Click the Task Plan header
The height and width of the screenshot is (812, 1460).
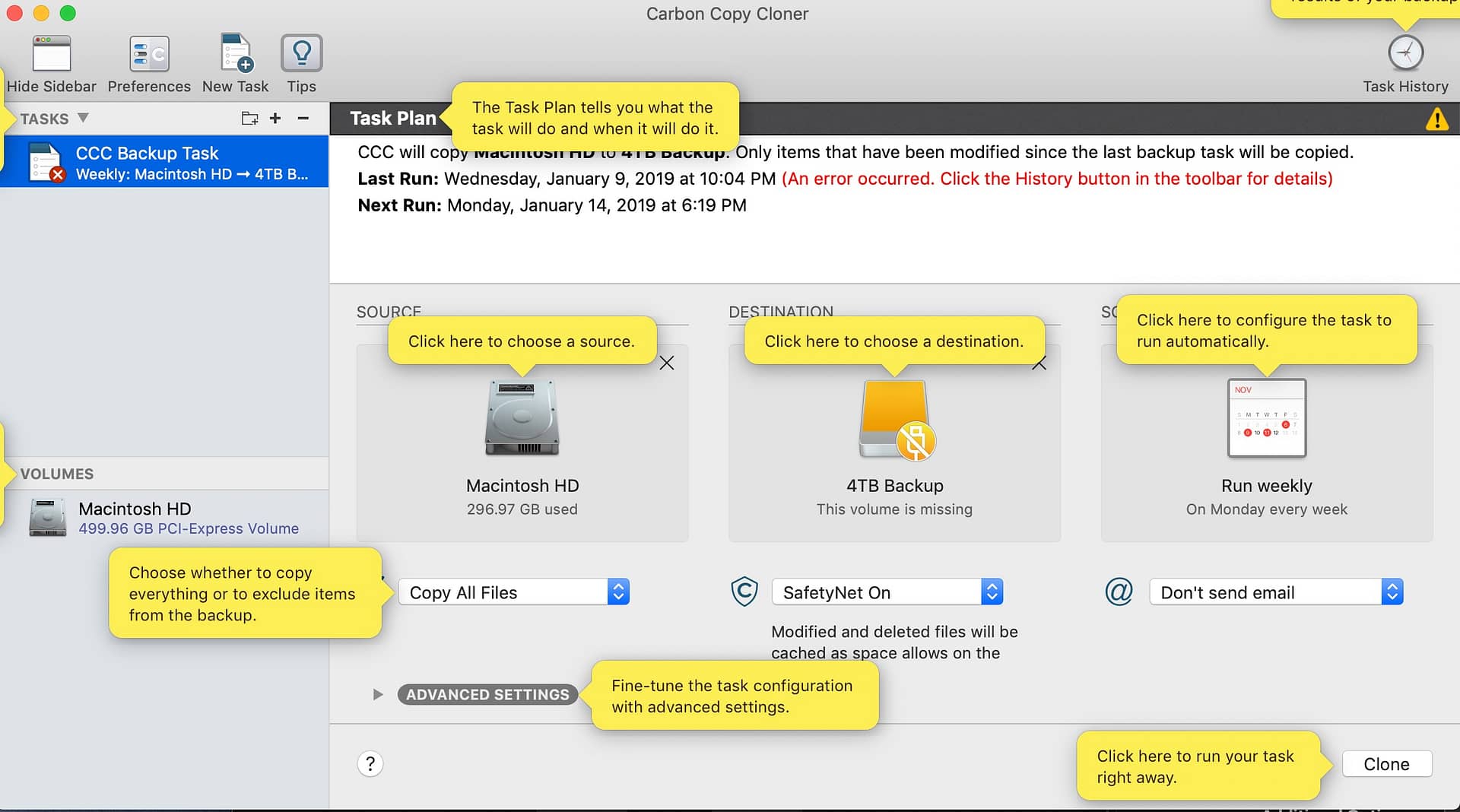(x=393, y=119)
